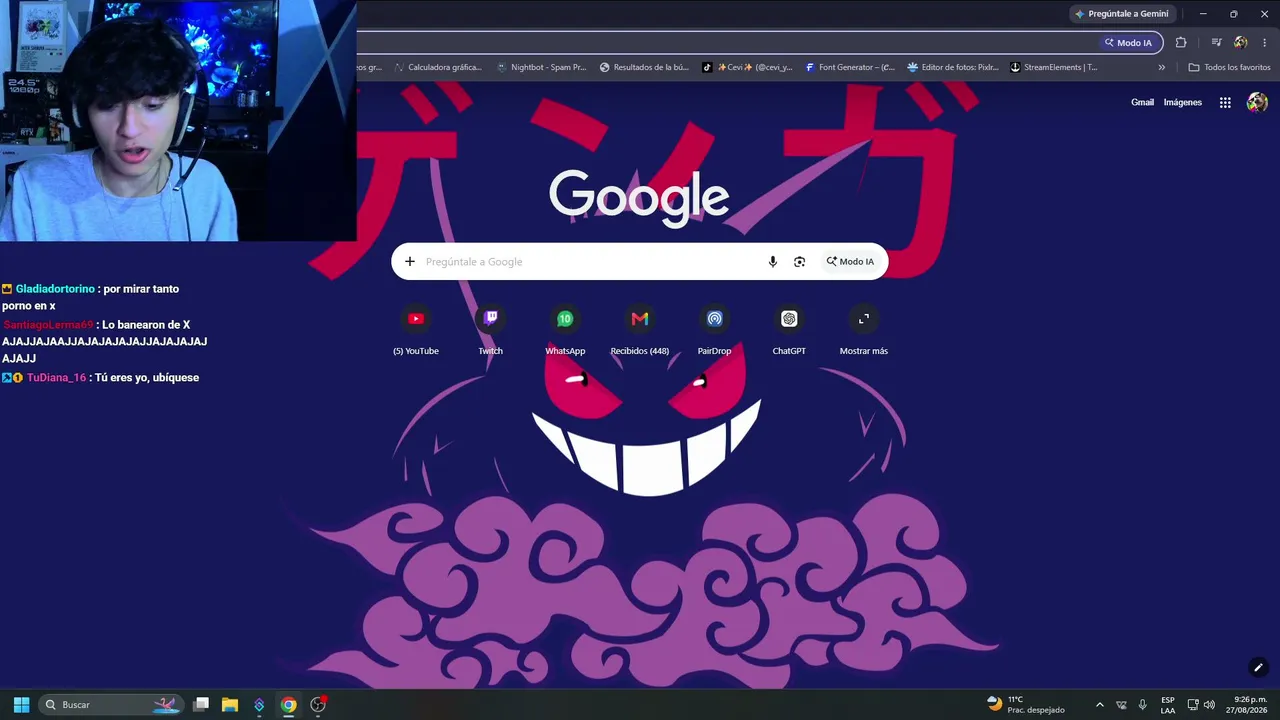The width and height of the screenshot is (1280, 720).
Task: Switch to Google Chrome on the taskbar
Action: [x=288, y=705]
